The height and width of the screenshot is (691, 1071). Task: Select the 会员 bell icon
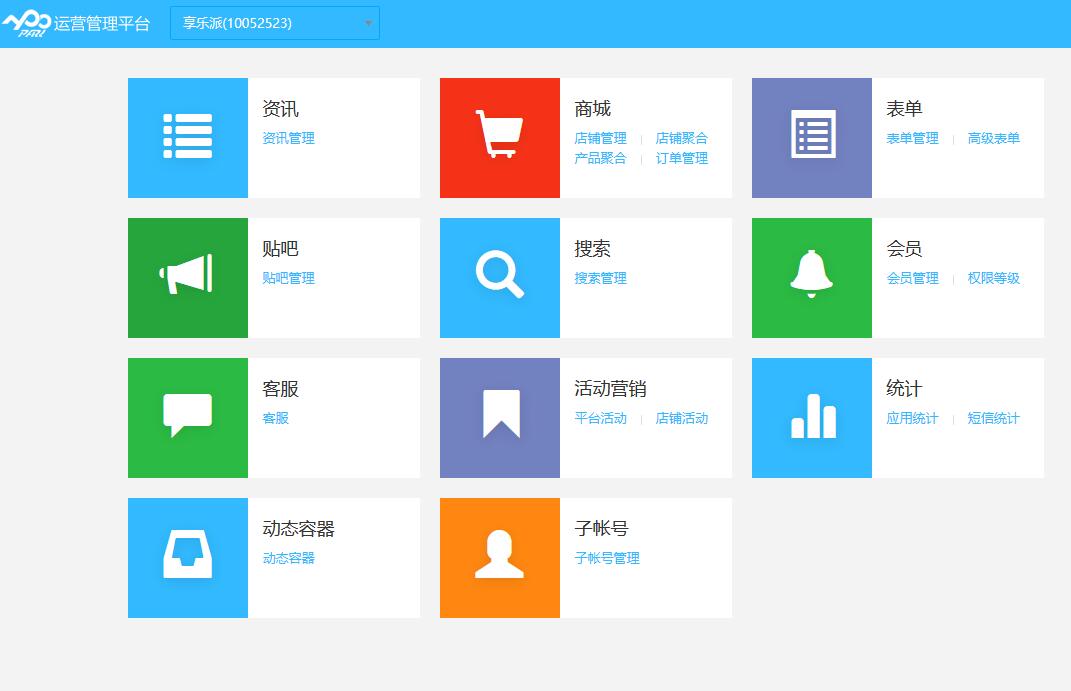point(811,277)
